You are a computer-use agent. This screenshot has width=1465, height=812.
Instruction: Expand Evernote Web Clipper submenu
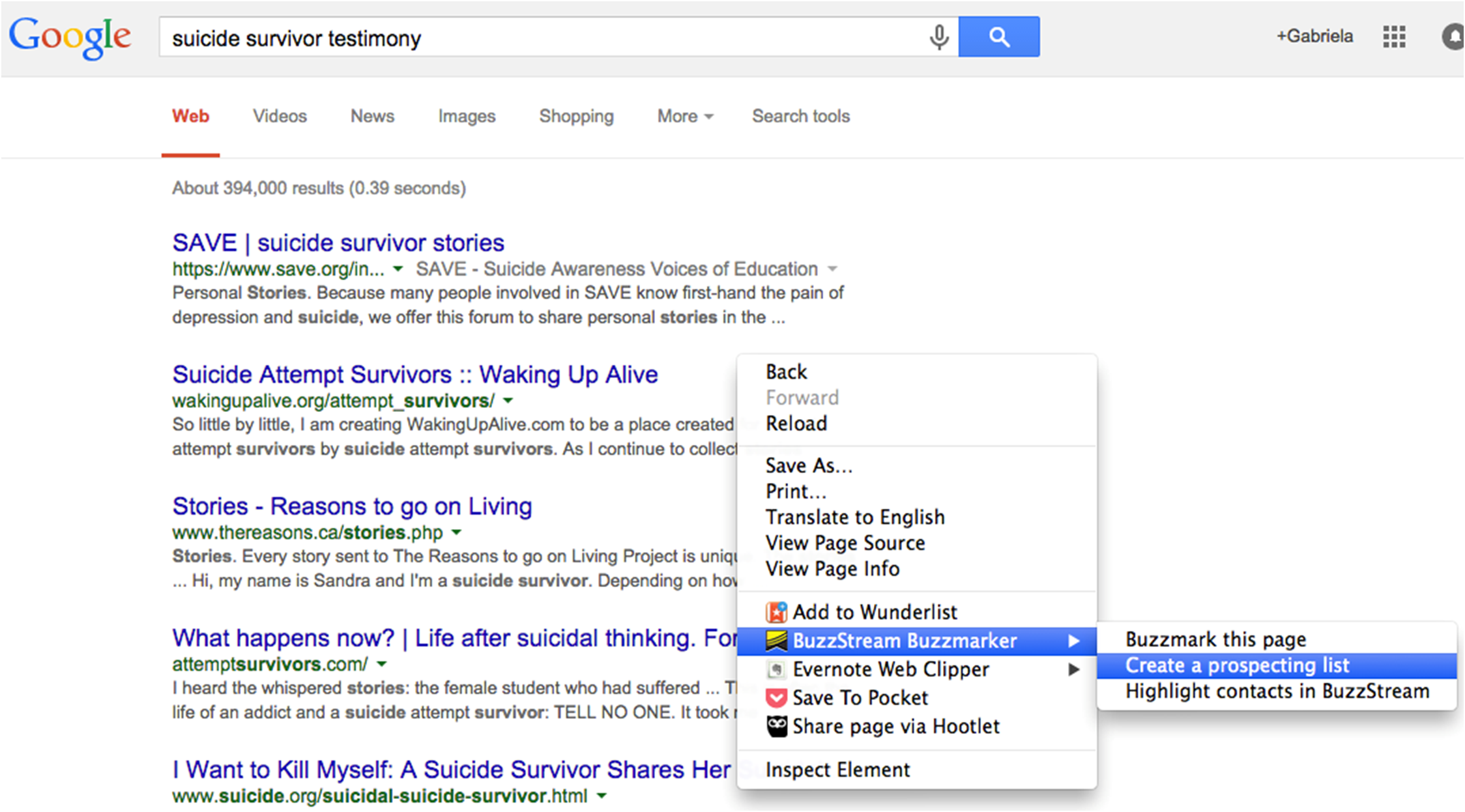pos(890,669)
